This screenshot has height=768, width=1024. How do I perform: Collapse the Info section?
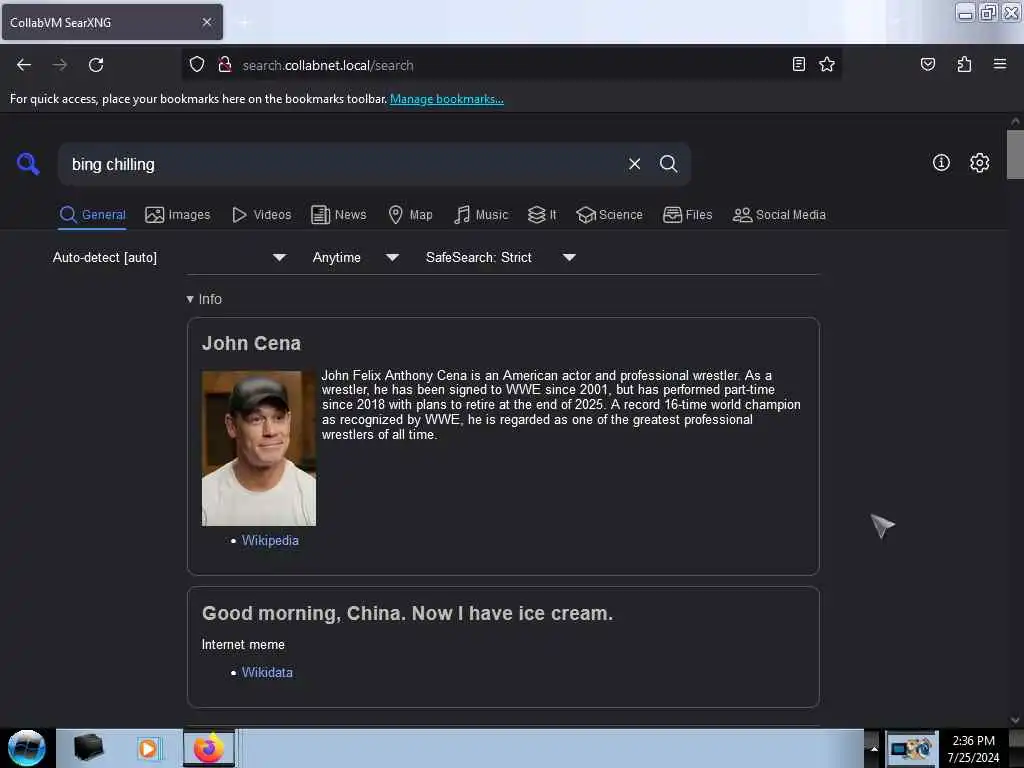pos(204,299)
